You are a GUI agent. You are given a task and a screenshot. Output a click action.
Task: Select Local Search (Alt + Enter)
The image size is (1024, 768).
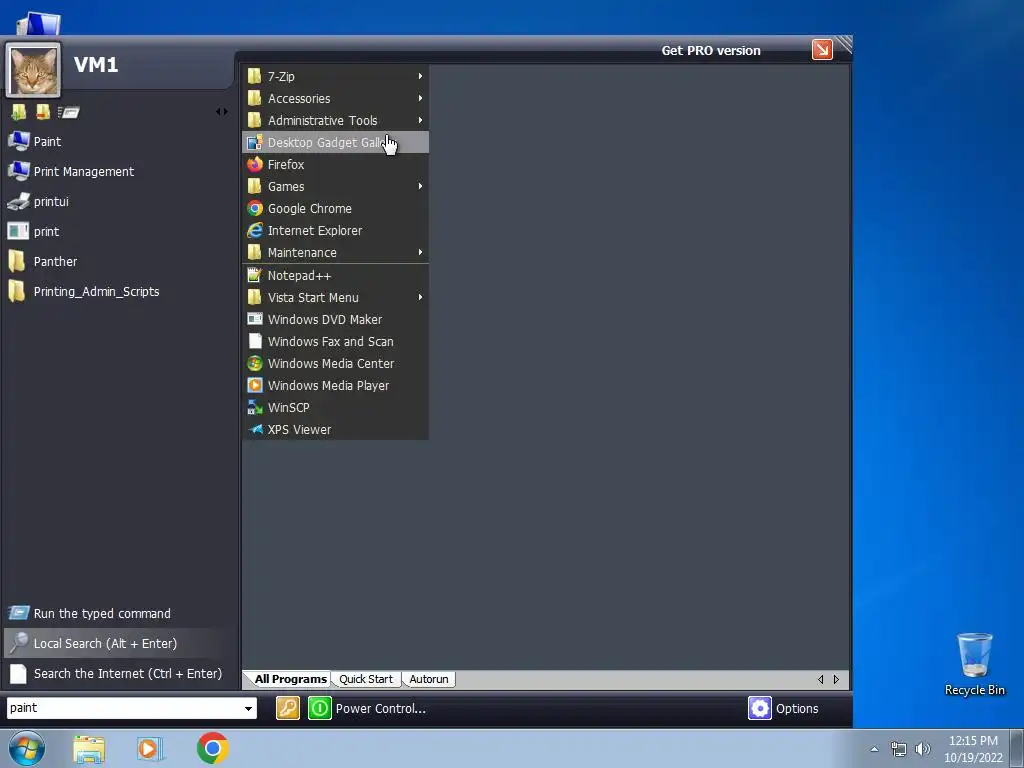click(120, 643)
